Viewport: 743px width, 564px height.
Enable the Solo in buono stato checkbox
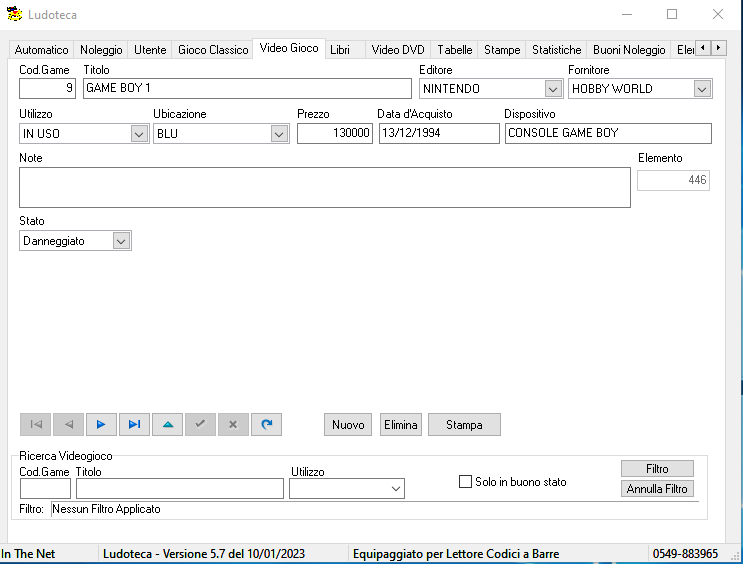click(x=465, y=482)
